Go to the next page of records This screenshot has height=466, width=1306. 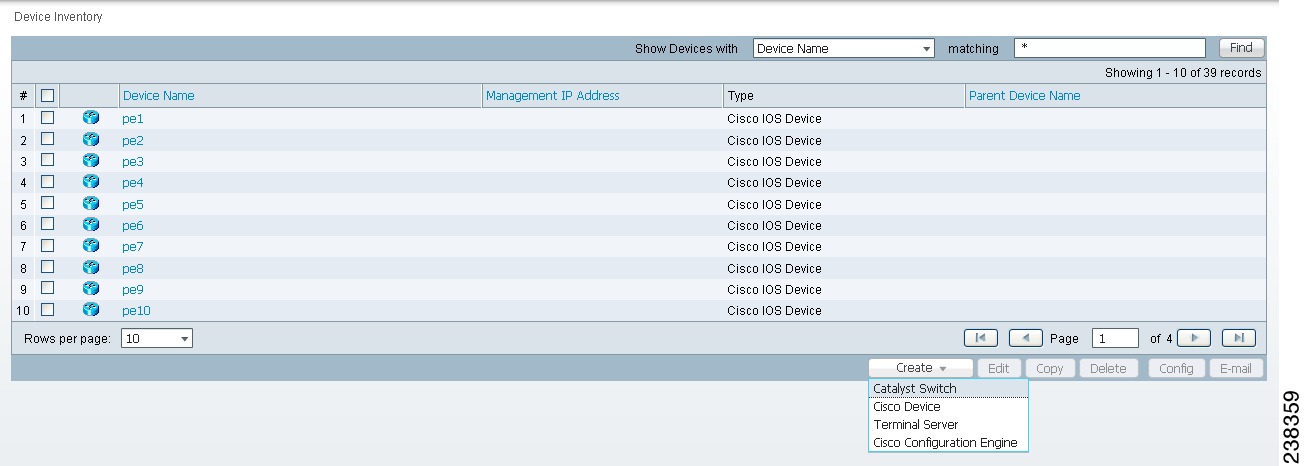click(1194, 338)
